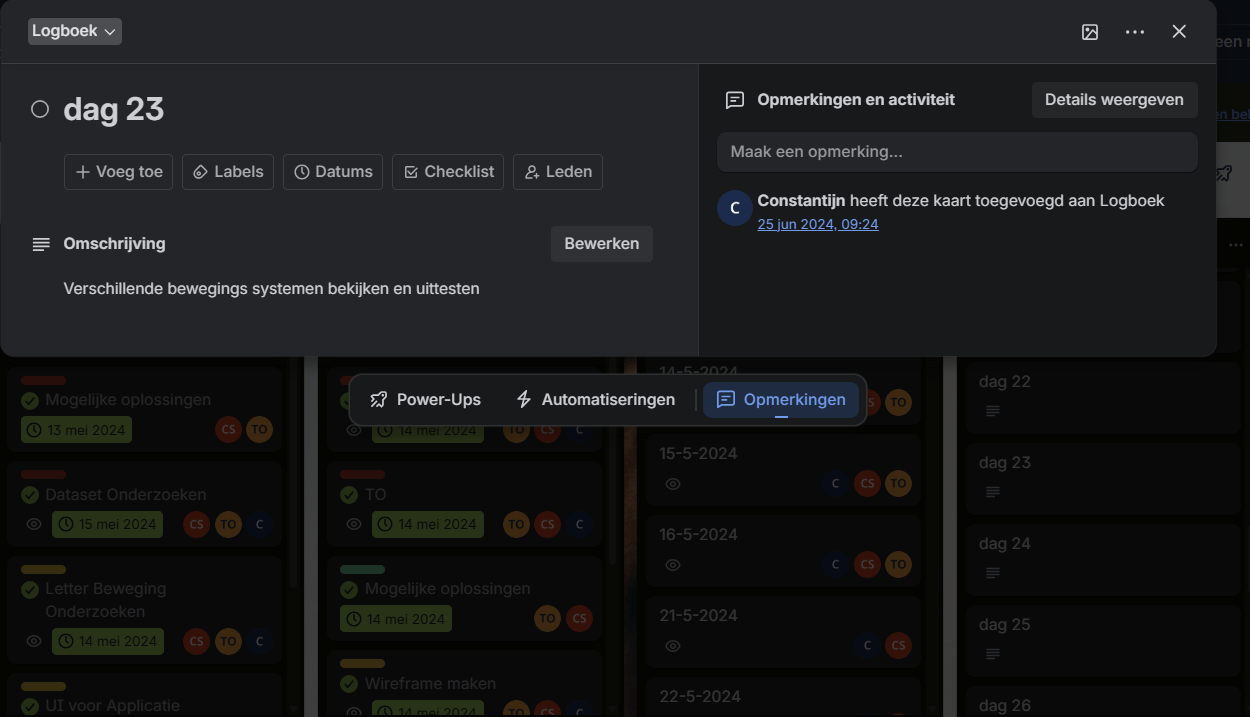Screen dimensions: 1250x717
Task: Click Constantijn's avatar in activity
Action: (735, 208)
